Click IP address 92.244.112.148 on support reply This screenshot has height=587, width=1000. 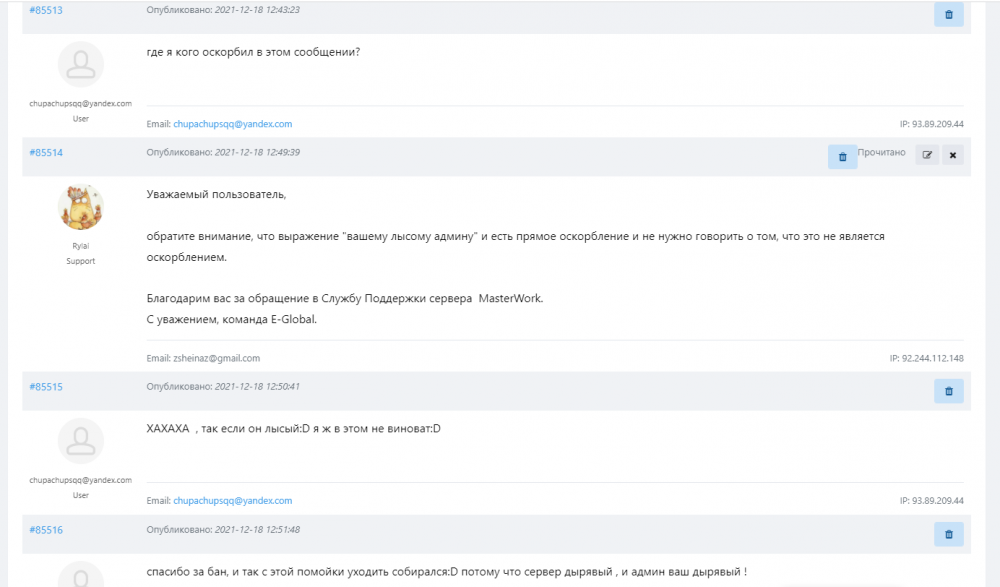(932, 358)
